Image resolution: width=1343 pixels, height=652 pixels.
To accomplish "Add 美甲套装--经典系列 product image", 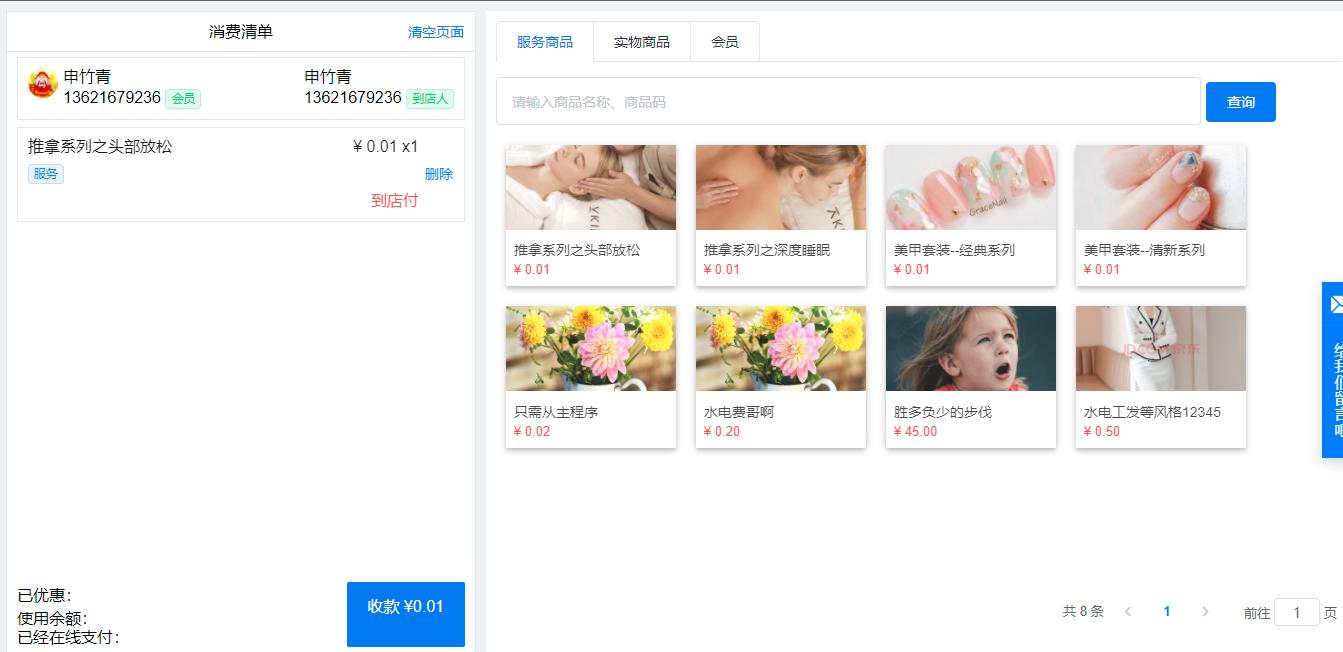I will click(x=971, y=188).
